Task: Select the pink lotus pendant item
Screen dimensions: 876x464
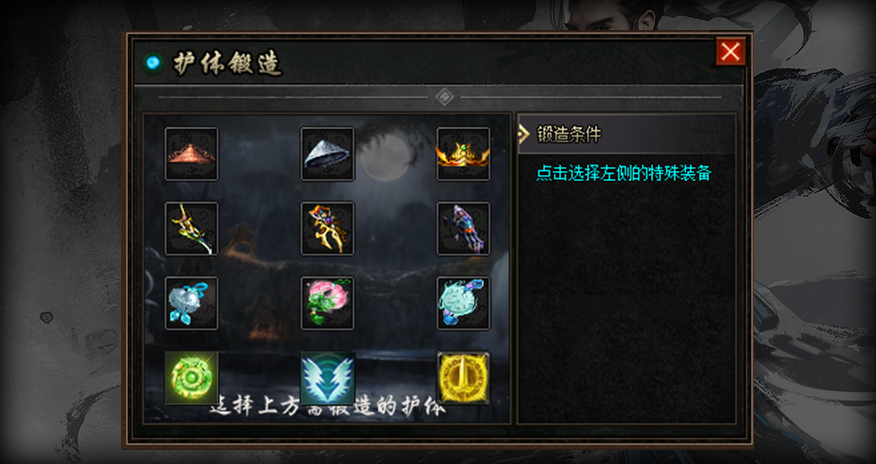Action: 327,303
